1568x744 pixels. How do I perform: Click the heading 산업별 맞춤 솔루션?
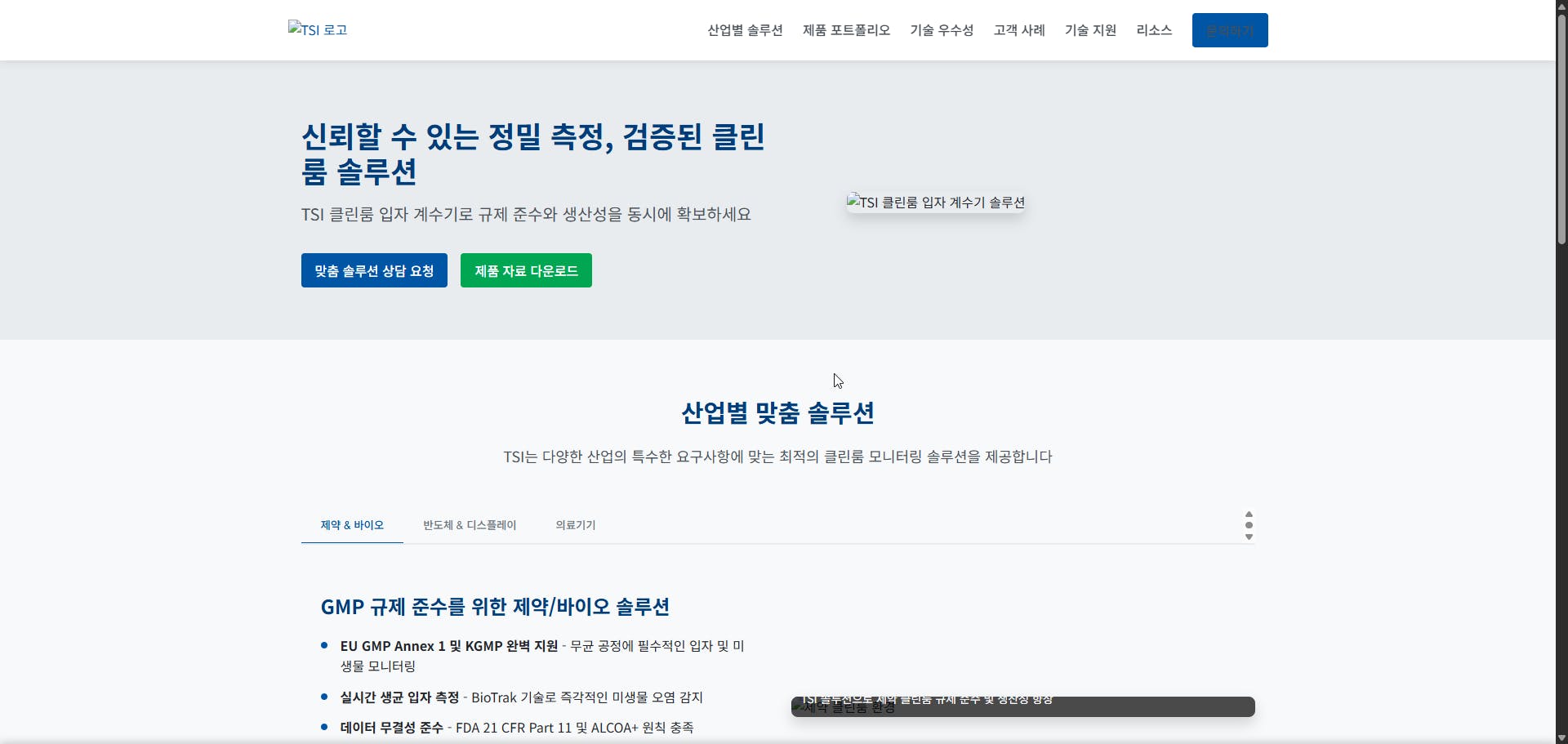(777, 412)
